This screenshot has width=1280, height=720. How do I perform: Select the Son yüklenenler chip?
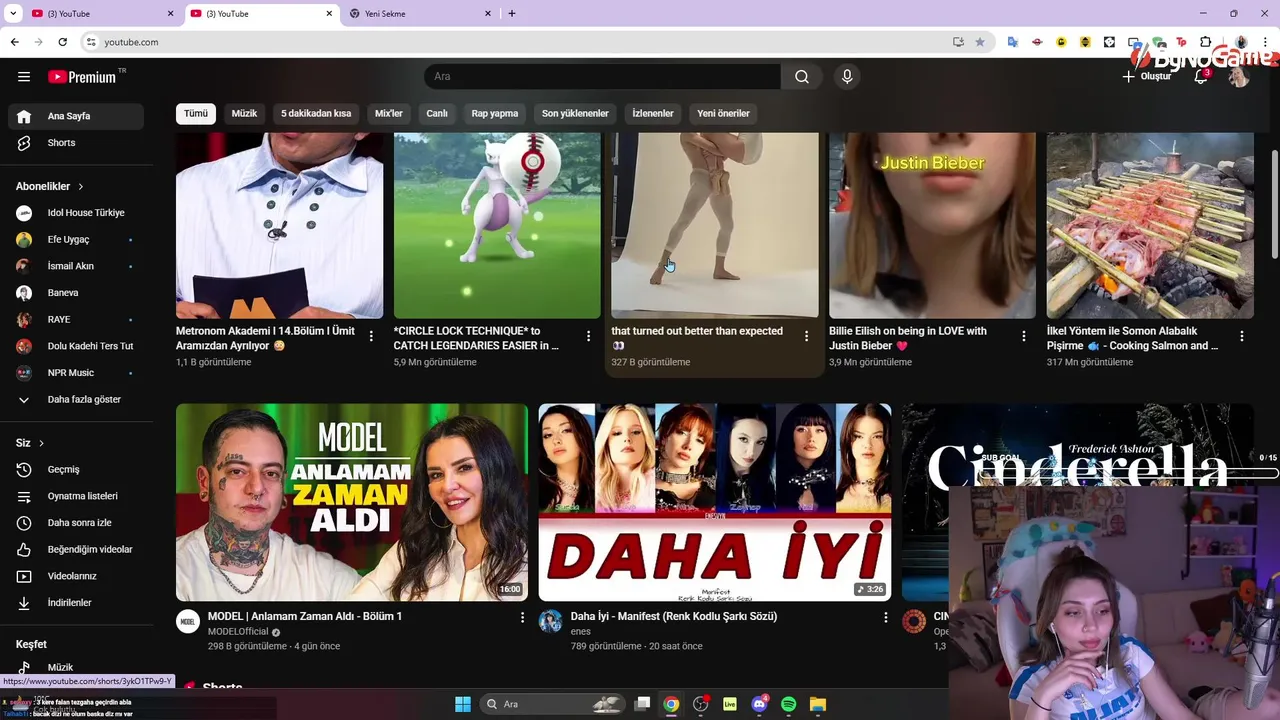tap(575, 114)
